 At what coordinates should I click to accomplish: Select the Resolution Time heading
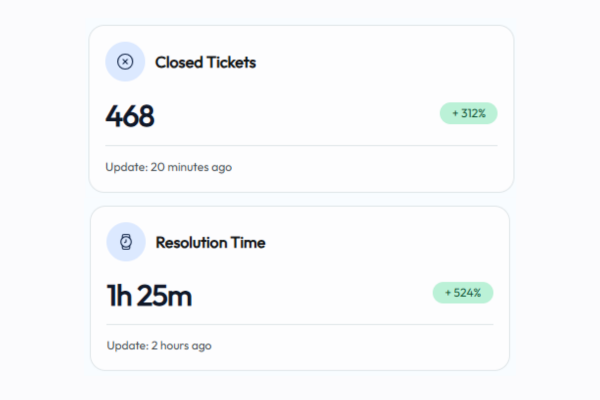tap(210, 242)
